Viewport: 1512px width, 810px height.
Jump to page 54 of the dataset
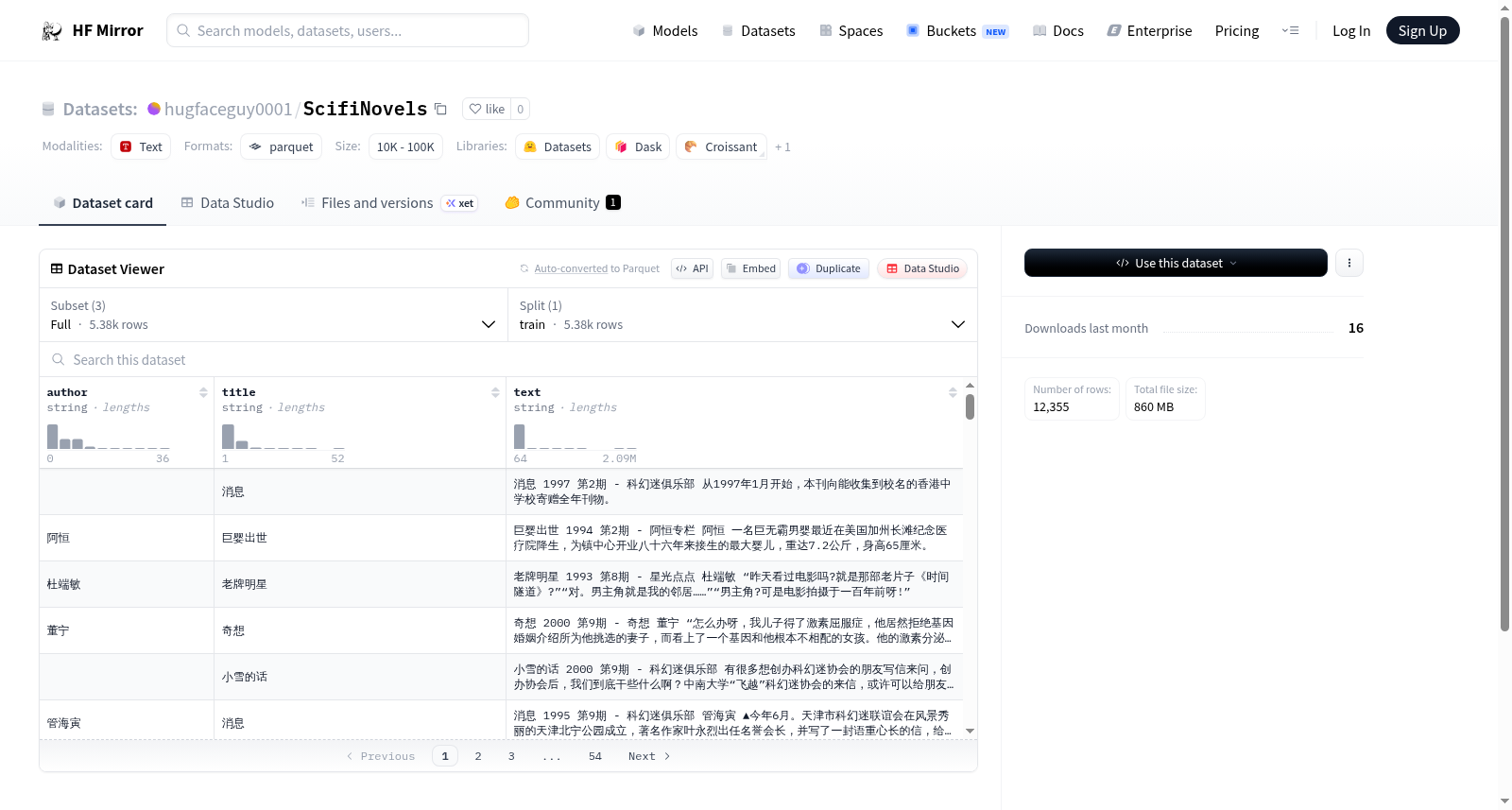[595, 756]
